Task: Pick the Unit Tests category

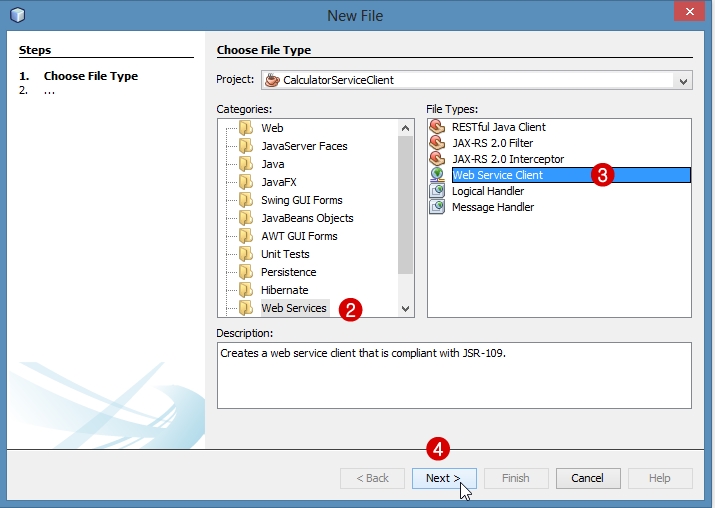Action: [285, 254]
